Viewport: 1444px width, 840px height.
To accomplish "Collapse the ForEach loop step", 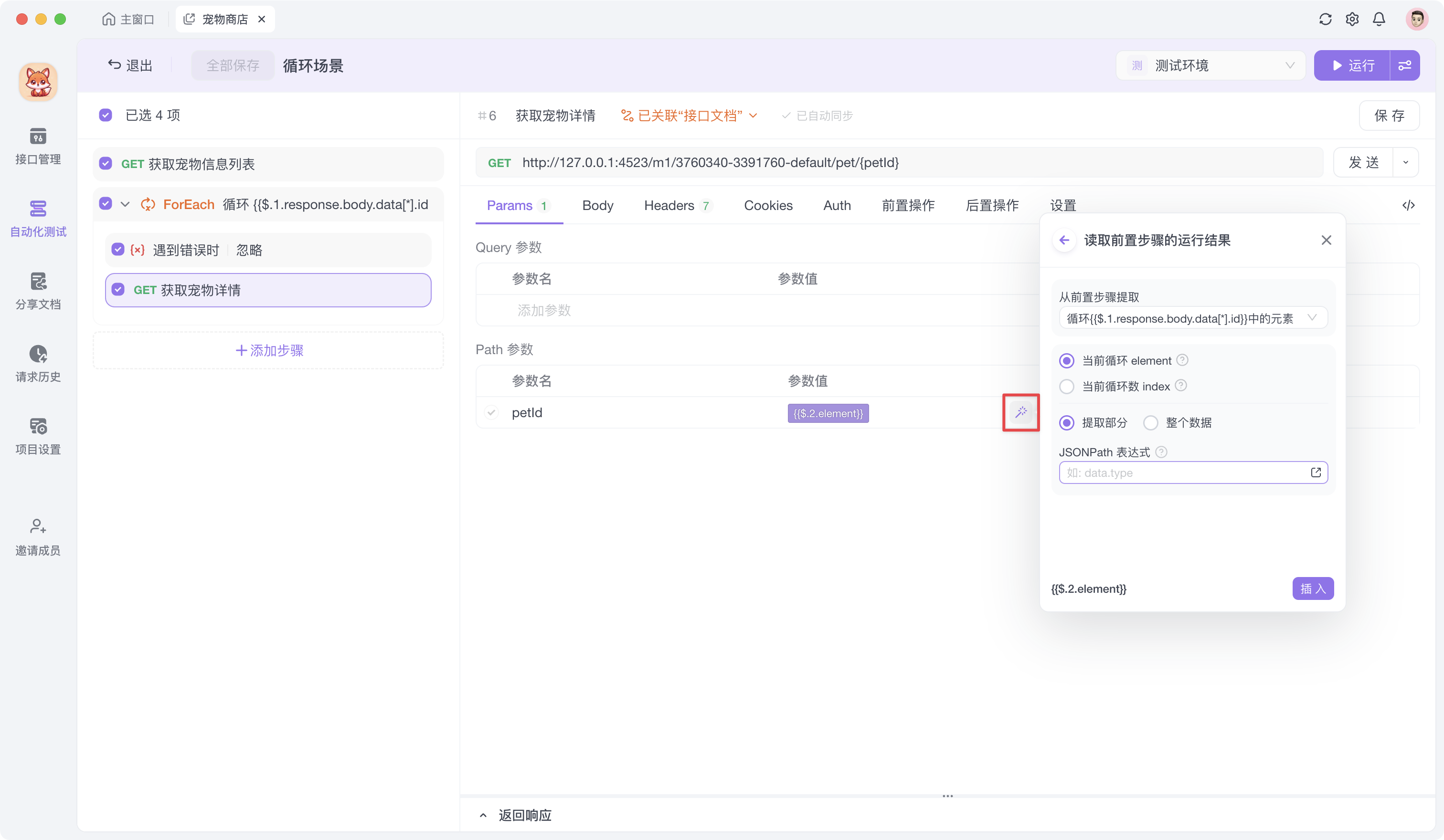I will click(x=125, y=204).
